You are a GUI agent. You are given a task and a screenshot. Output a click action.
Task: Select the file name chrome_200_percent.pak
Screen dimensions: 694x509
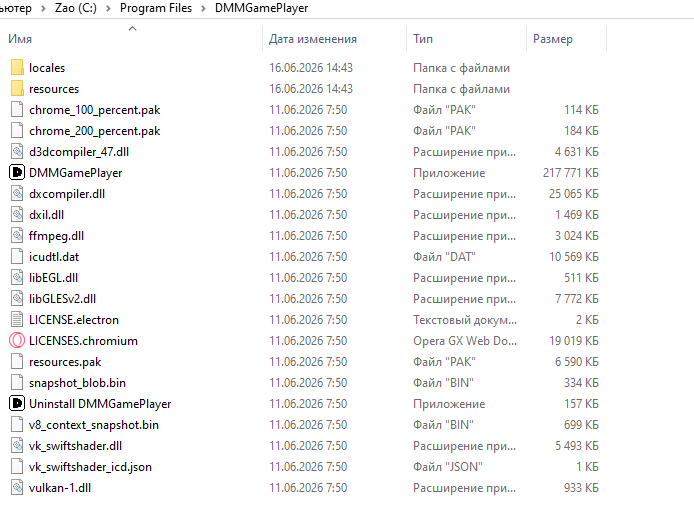tap(95, 131)
